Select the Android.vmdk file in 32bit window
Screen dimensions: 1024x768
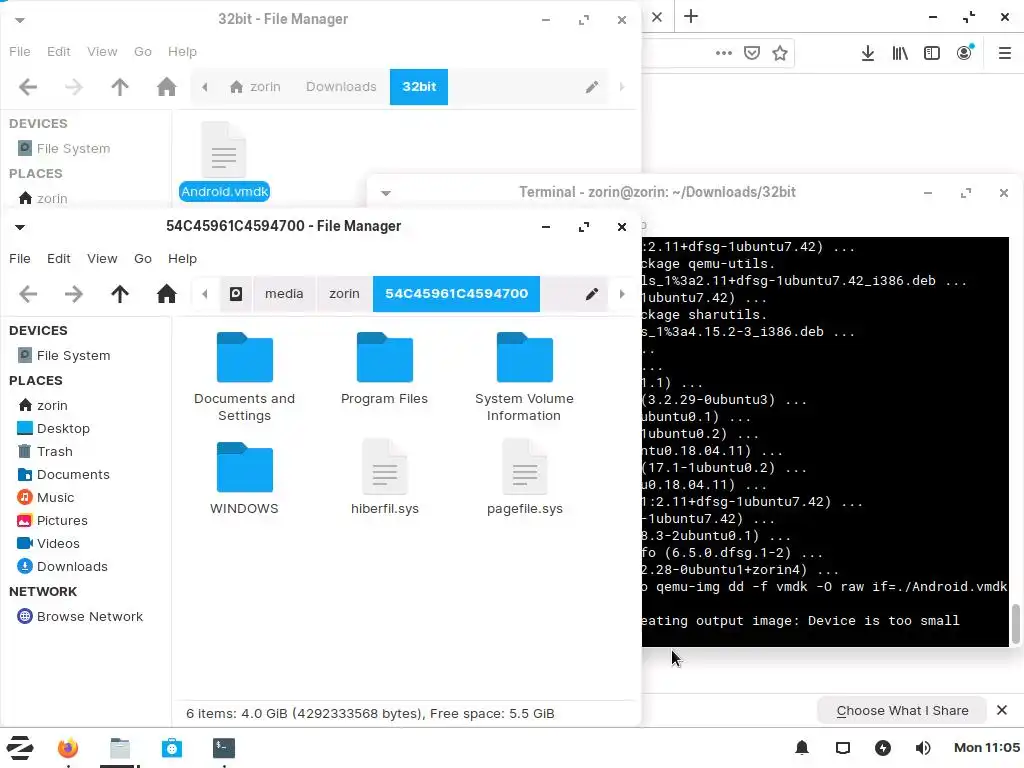[224, 161]
